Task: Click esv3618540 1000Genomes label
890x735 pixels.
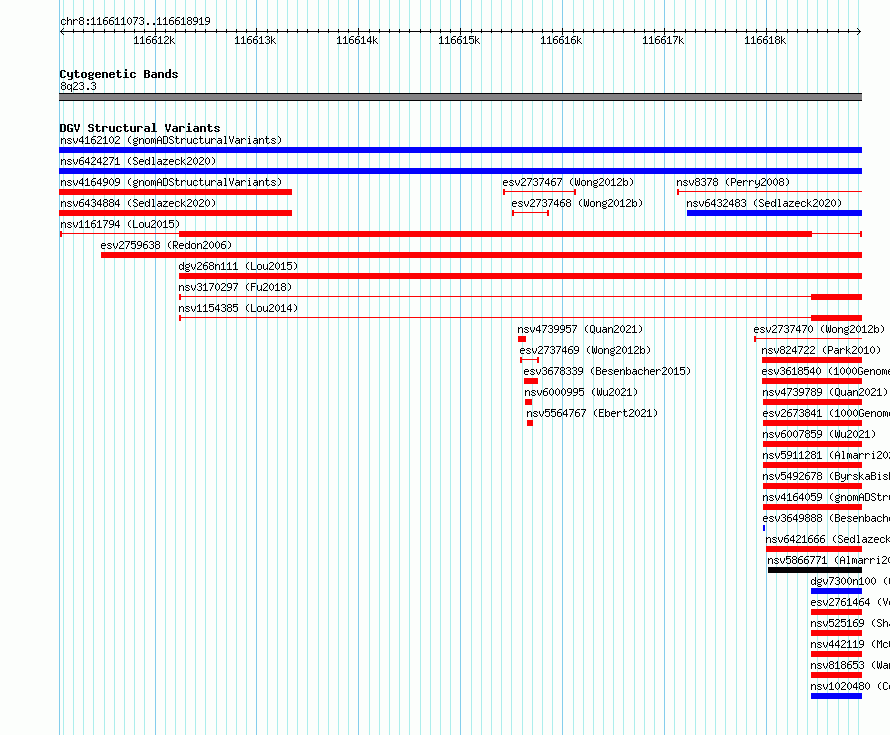Action: [x=826, y=371]
